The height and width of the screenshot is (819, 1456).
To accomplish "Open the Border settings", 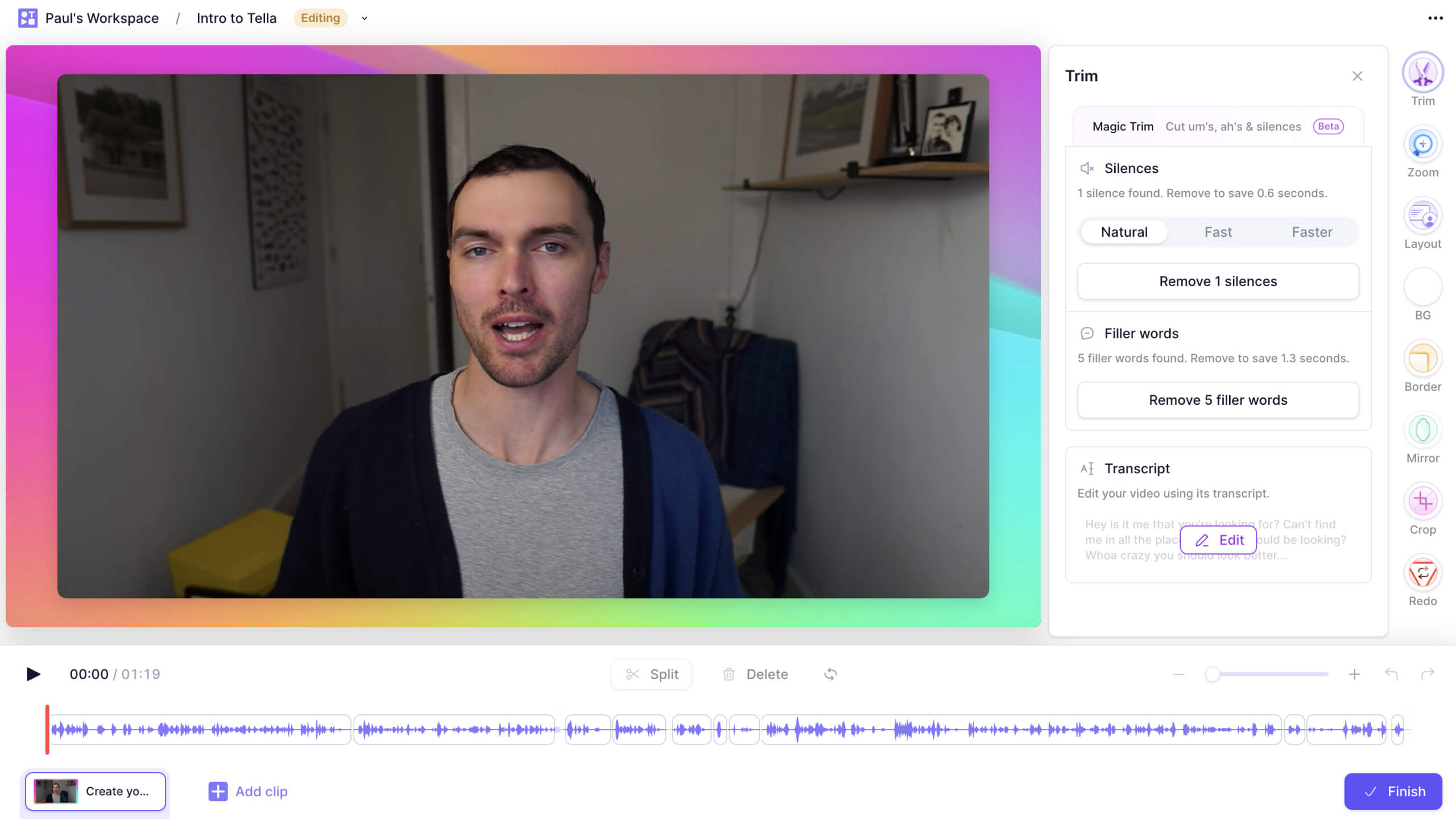I will [x=1422, y=363].
